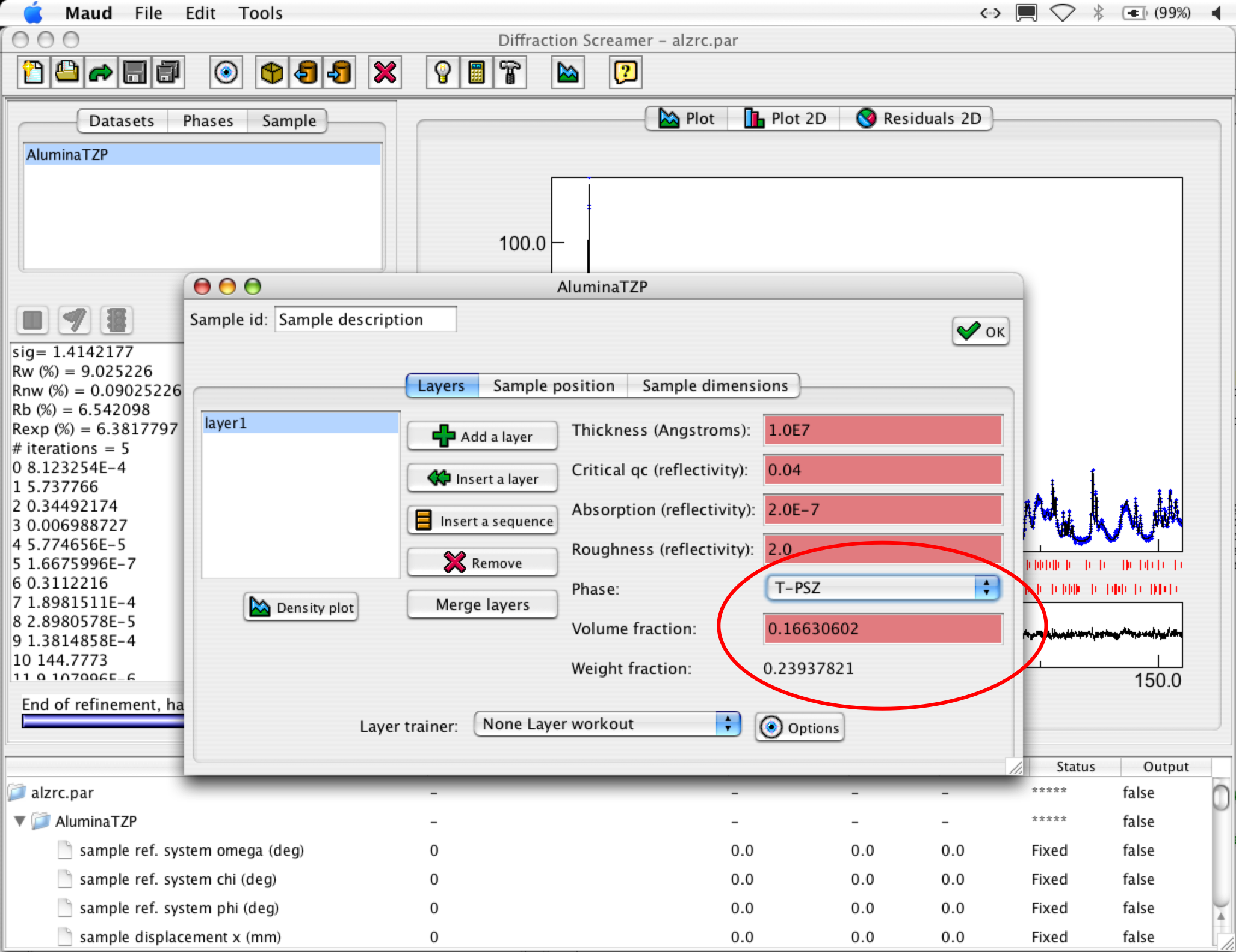Click the floppy disk save icon
This screenshot has width=1236, height=952.
(x=135, y=73)
